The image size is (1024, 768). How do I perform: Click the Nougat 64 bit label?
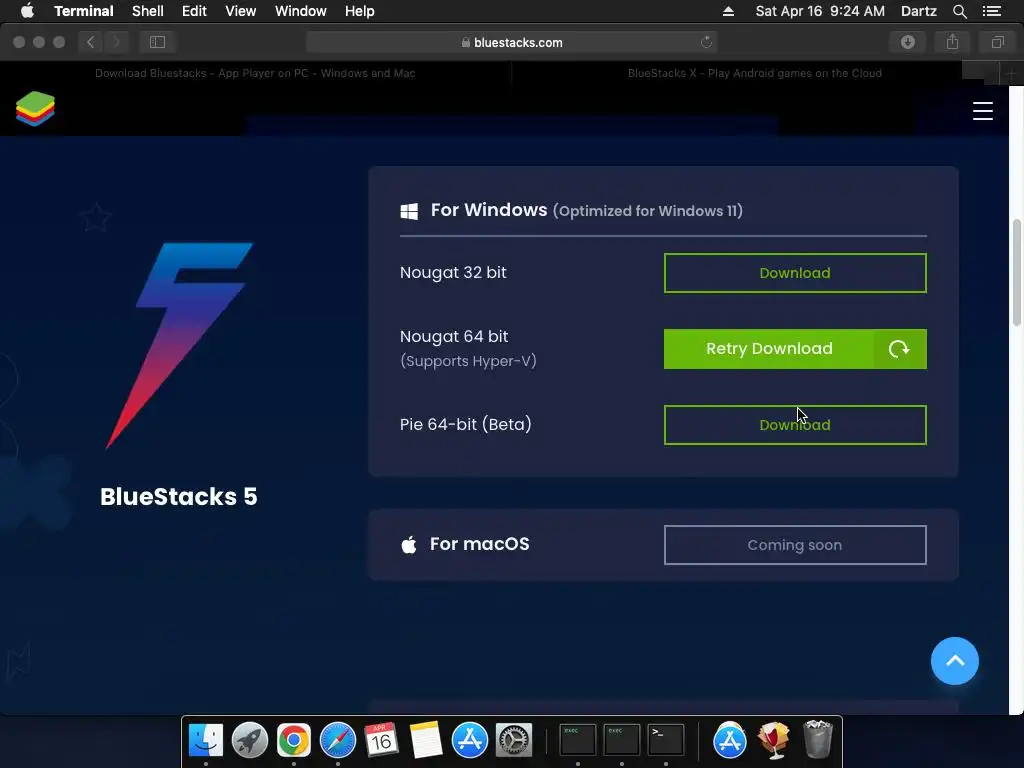(454, 336)
